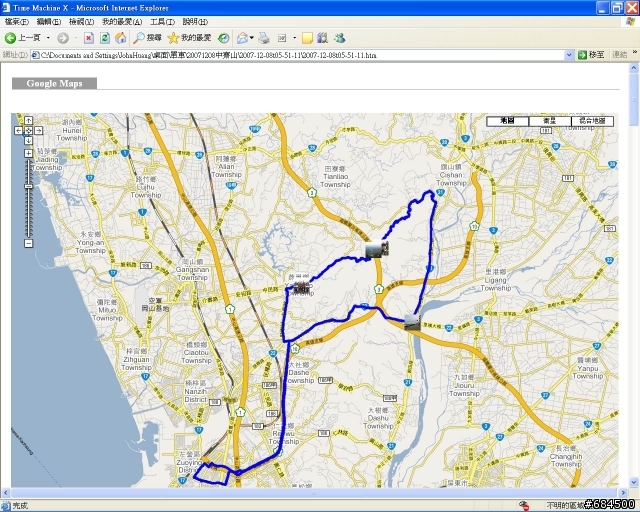Click the map zoom slider handle
This screenshot has width=640, height=512.
(x=29, y=187)
